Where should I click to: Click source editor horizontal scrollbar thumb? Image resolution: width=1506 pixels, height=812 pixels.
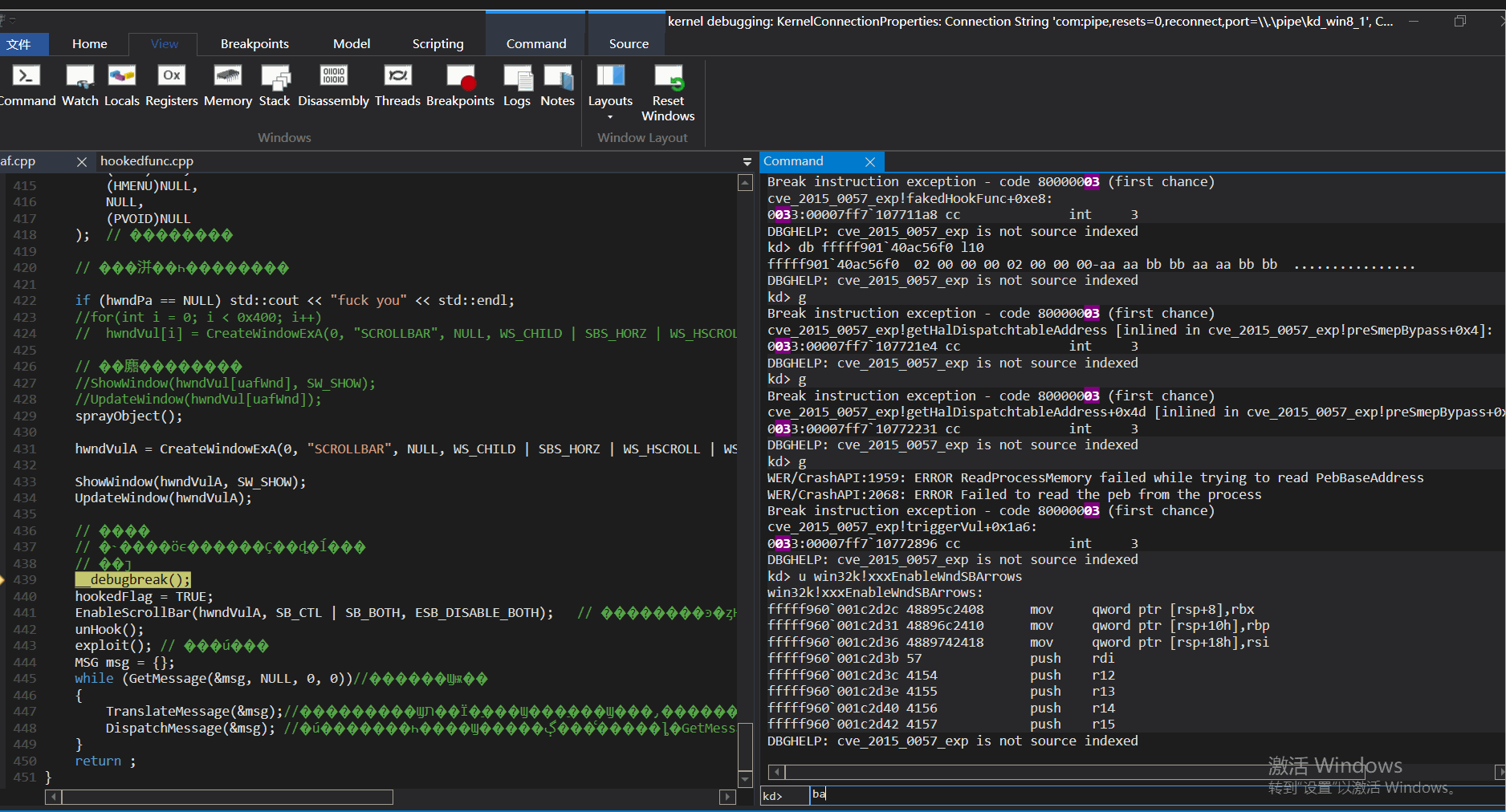(227, 797)
